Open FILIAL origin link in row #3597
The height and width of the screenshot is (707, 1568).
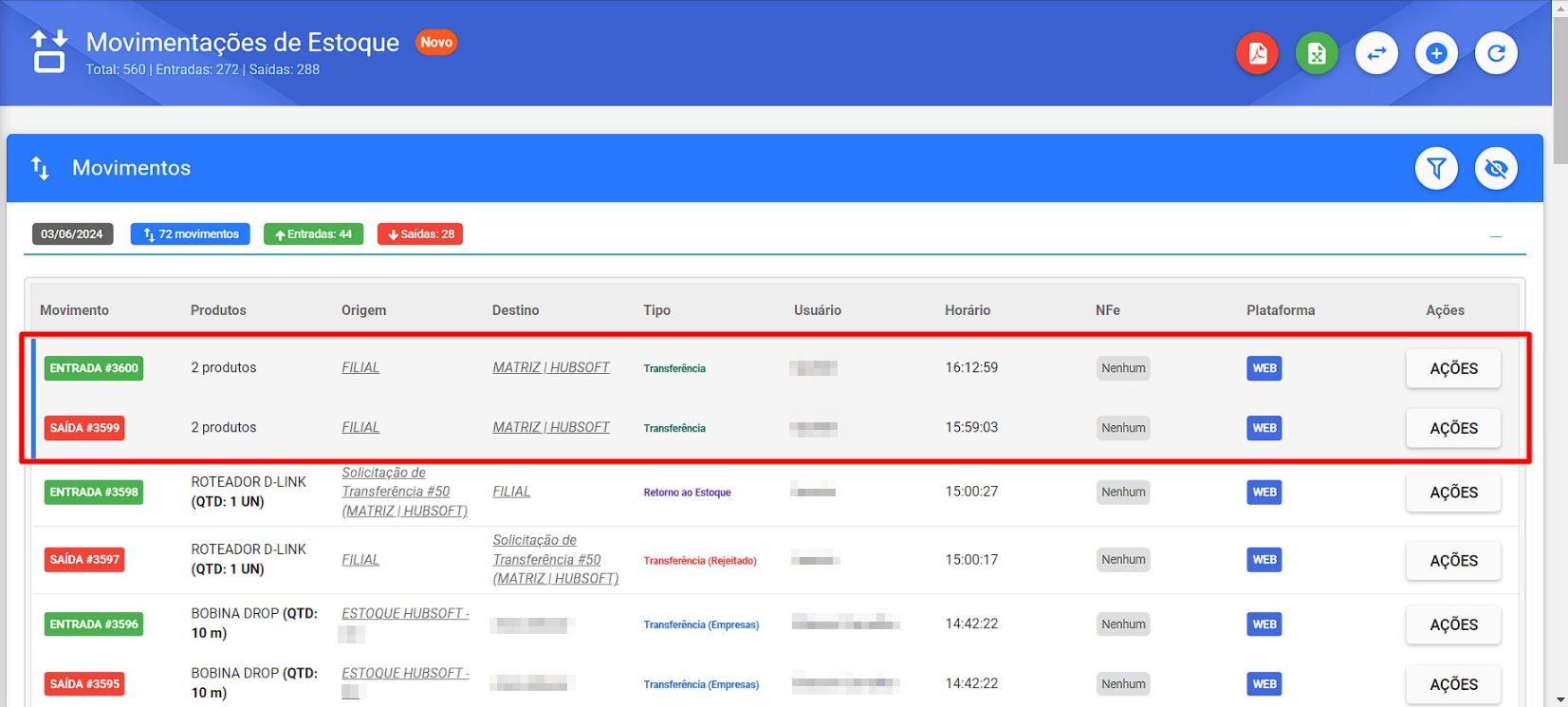tap(360, 560)
